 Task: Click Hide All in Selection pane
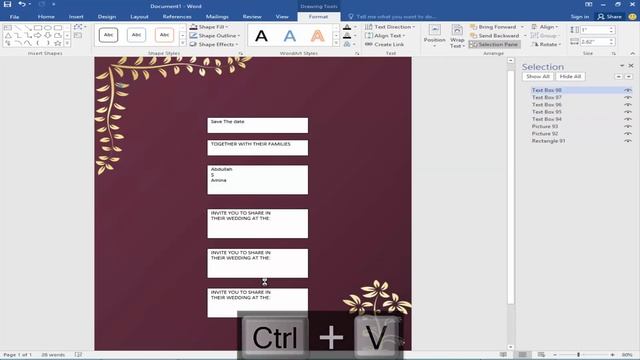pos(570,77)
